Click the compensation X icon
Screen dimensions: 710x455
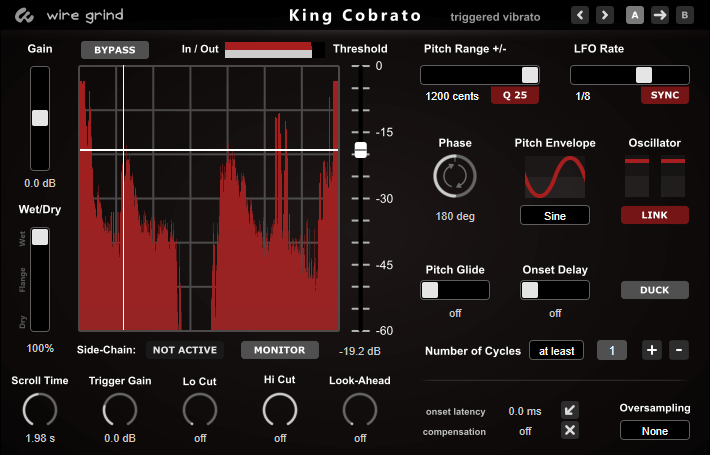[x=569, y=431]
